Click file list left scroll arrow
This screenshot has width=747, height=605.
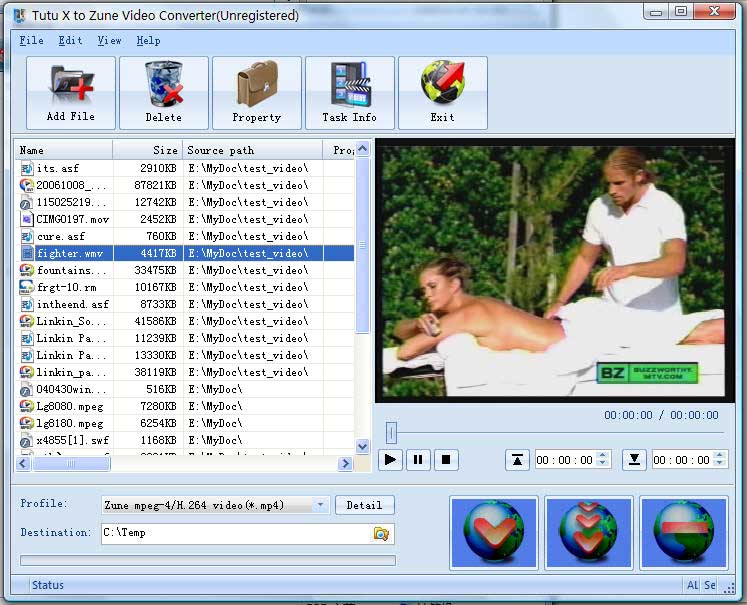(23, 463)
